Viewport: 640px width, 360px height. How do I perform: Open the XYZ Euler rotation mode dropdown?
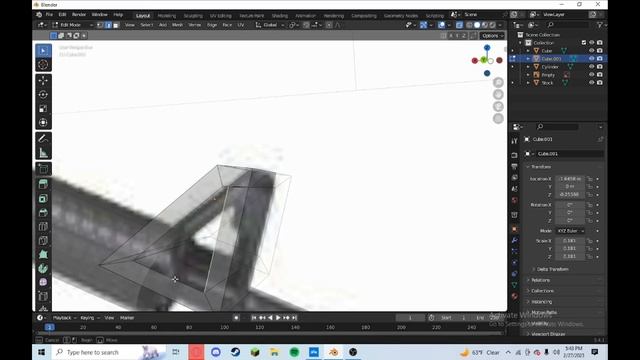pyautogui.click(x=571, y=231)
